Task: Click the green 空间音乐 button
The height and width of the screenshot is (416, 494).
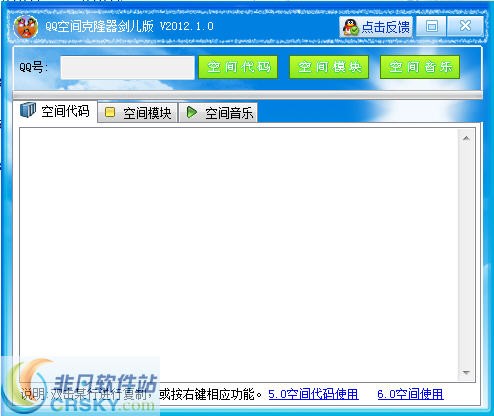Action: tap(420, 67)
